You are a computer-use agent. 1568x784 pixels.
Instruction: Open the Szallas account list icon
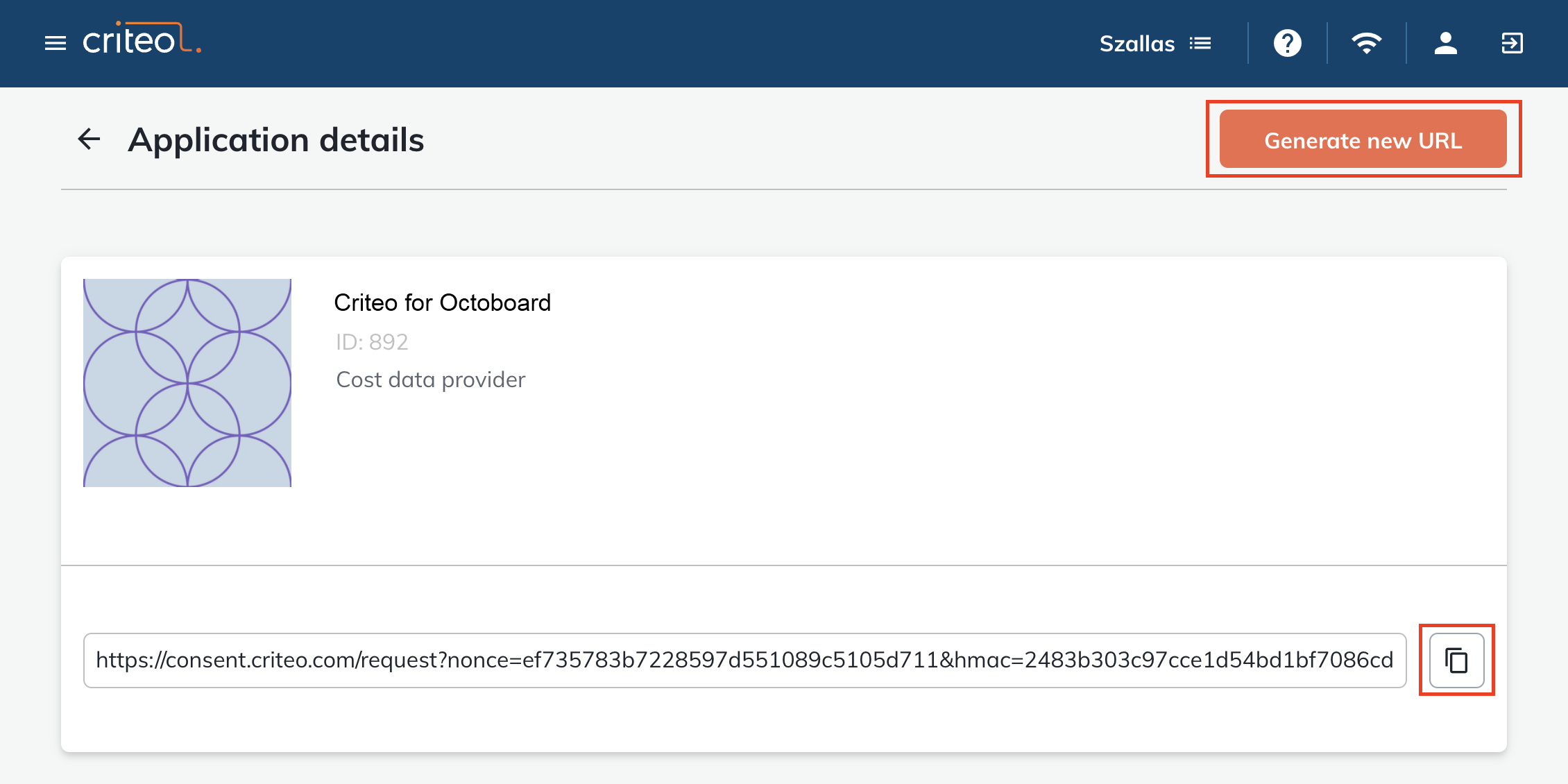[1200, 43]
